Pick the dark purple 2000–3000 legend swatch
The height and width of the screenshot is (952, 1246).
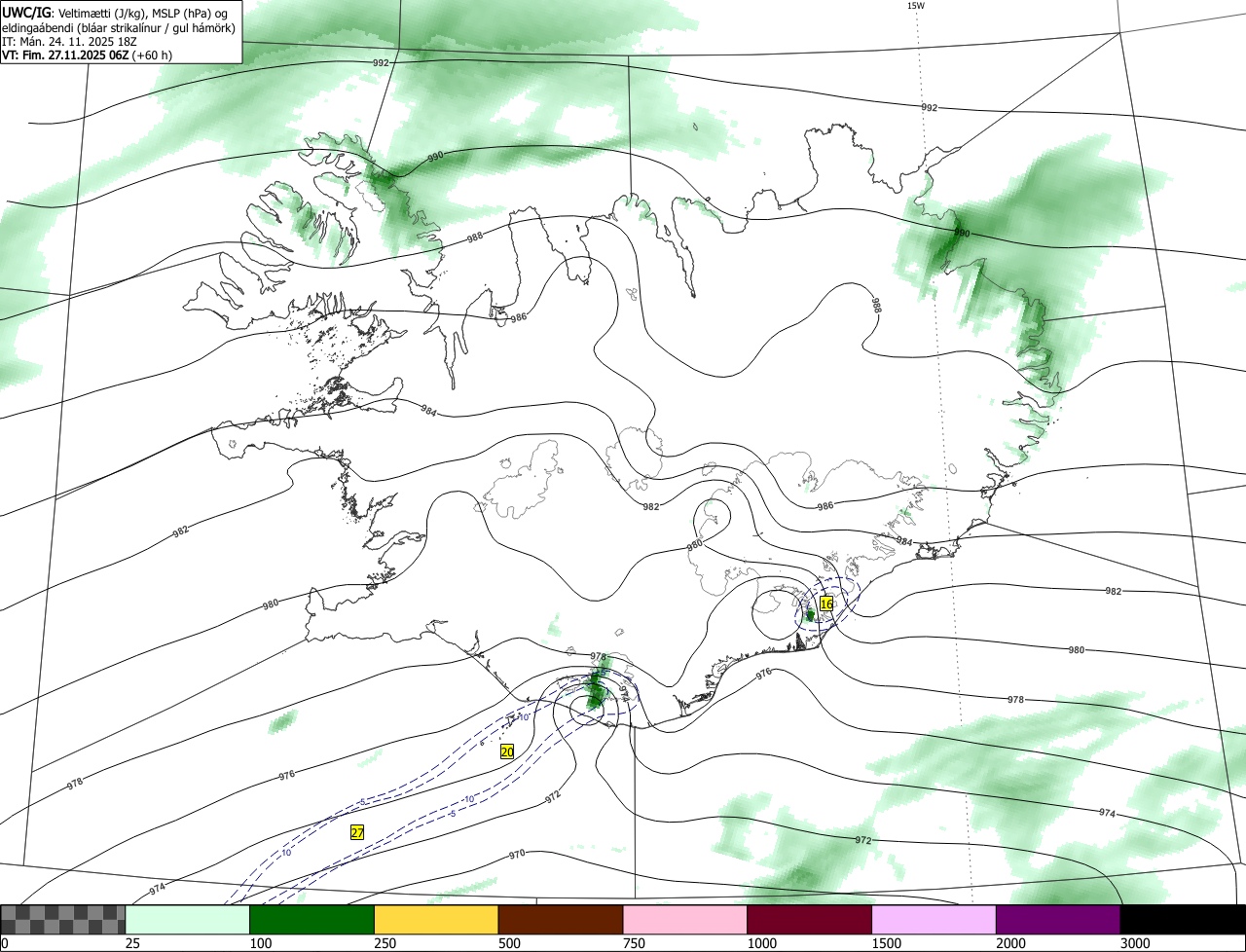[1058, 920]
